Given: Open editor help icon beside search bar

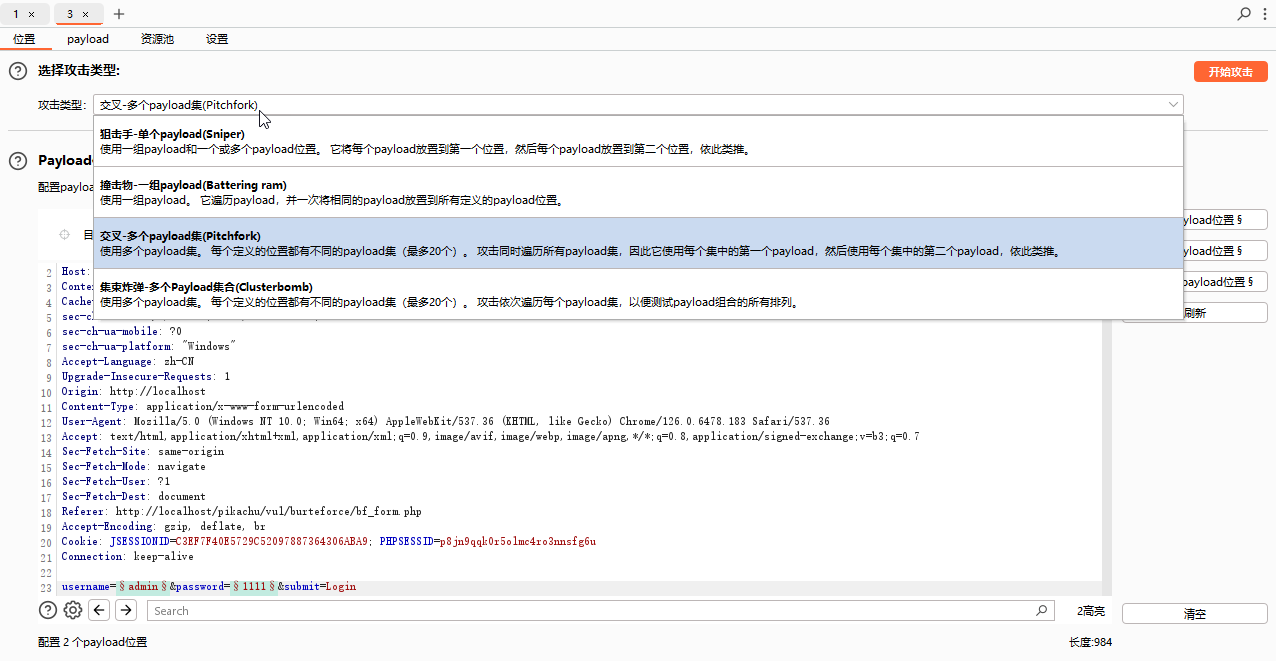Looking at the screenshot, I should (48, 610).
